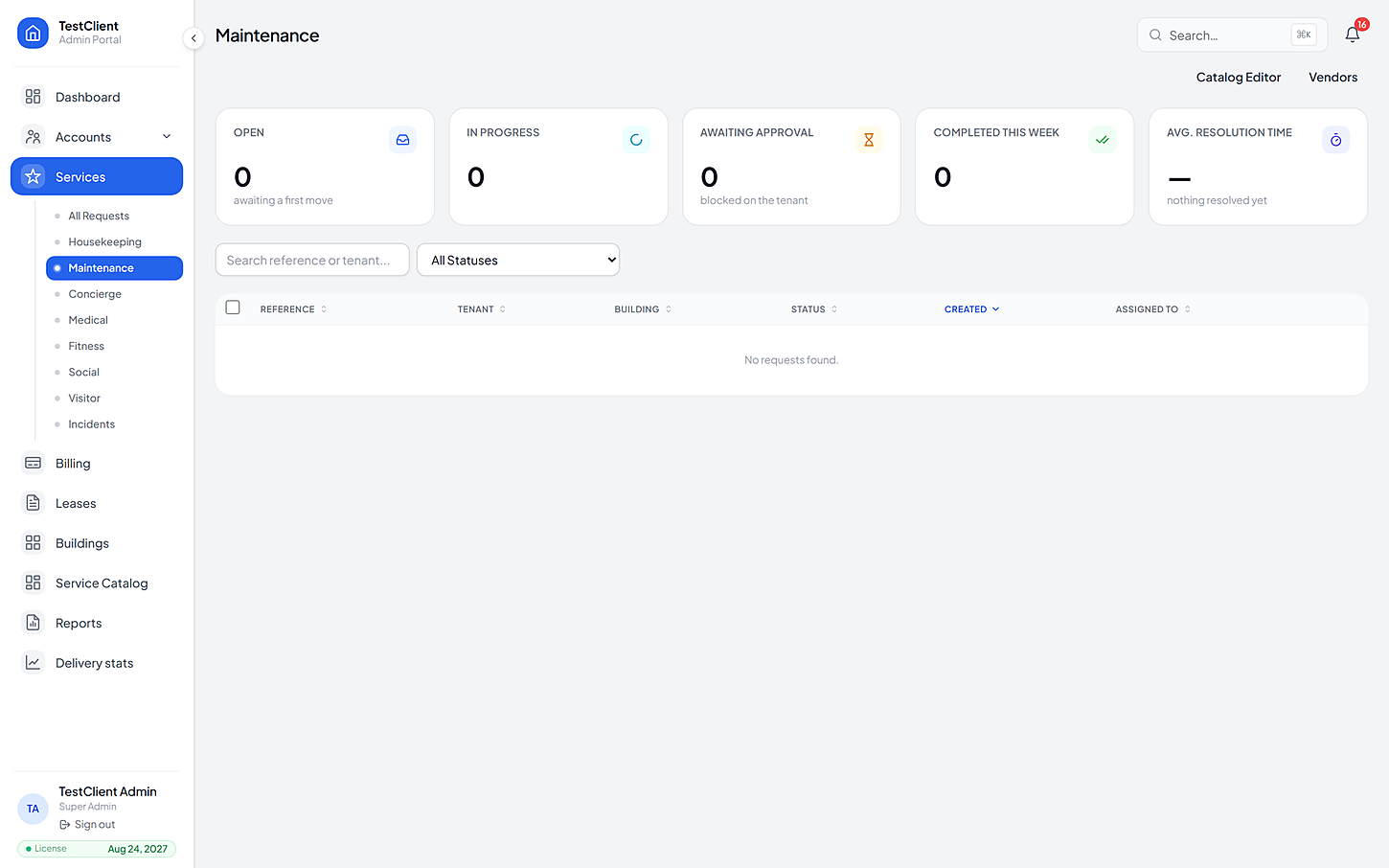Click the Reports file icon
Image resolution: width=1389 pixels, height=868 pixels.
[x=34, y=623]
